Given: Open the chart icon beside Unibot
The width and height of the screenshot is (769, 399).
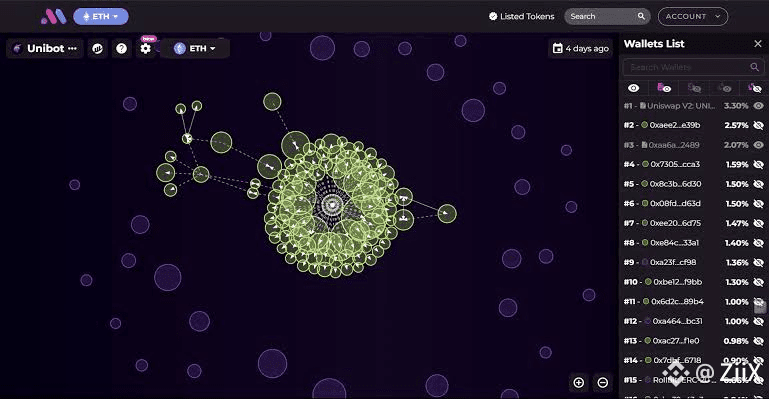Looking at the screenshot, I should tap(97, 49).
